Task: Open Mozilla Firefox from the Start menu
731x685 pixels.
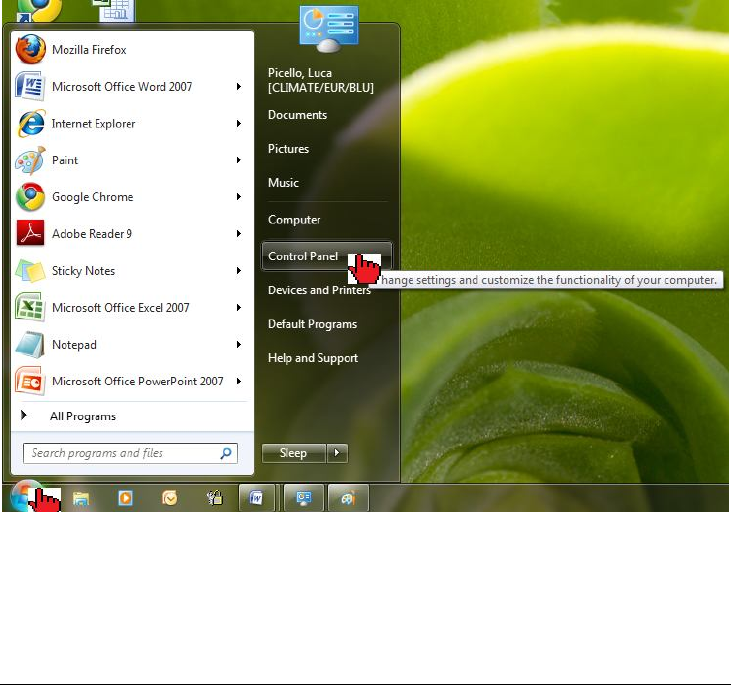Action: point(89,50)
